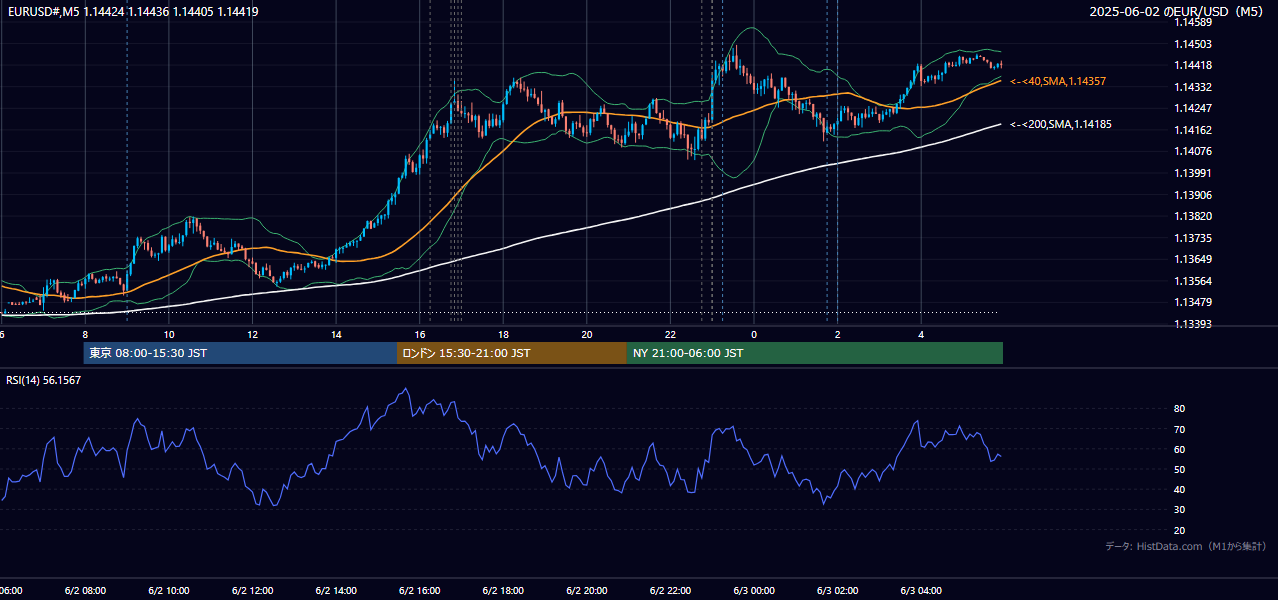Screen dimensions: 1278x600
Task: Click the RSI axis value 40
Action: pos(1179,490)
